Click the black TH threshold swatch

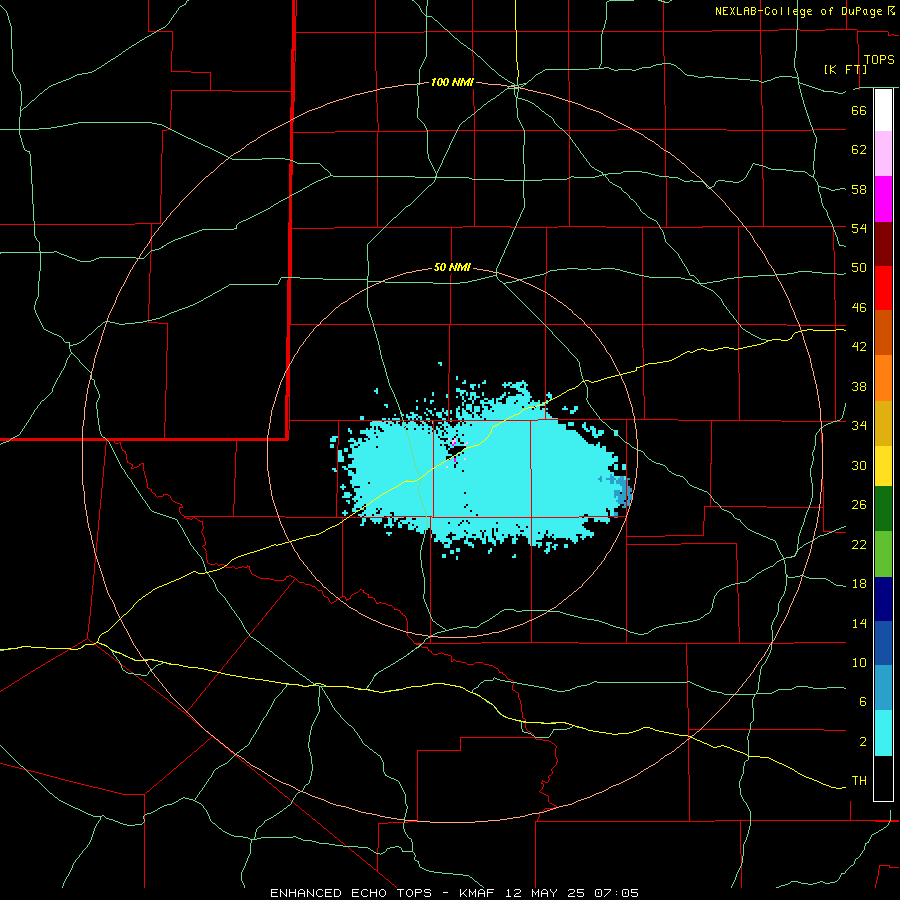pos(883,778)
